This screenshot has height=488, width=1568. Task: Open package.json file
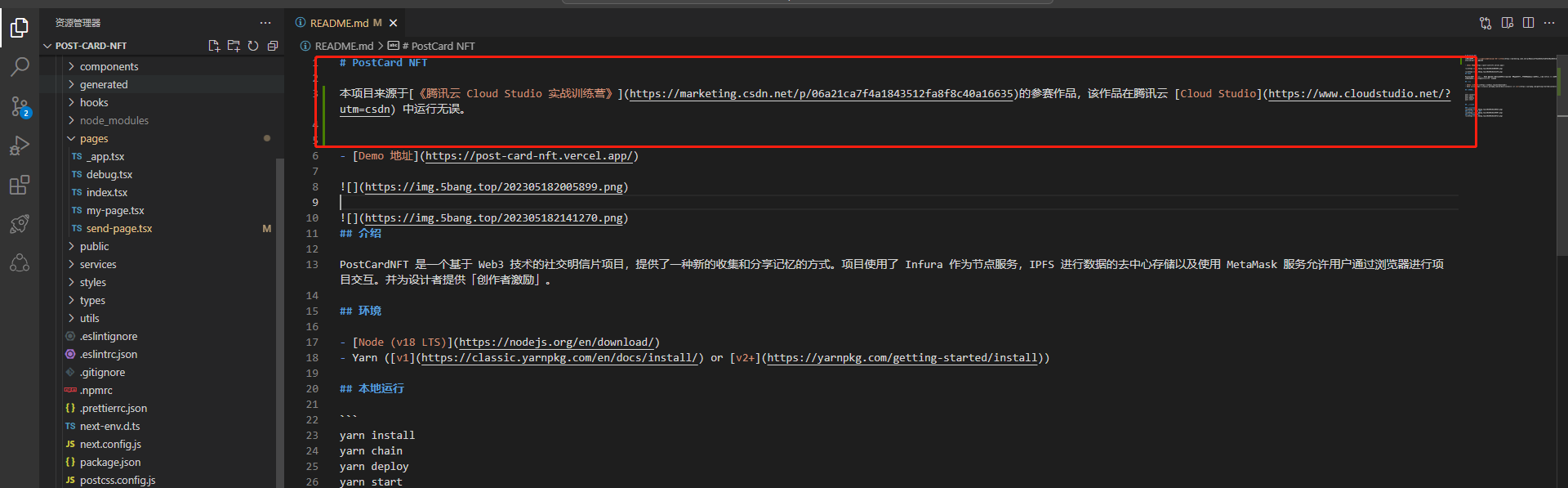[110, 462]
